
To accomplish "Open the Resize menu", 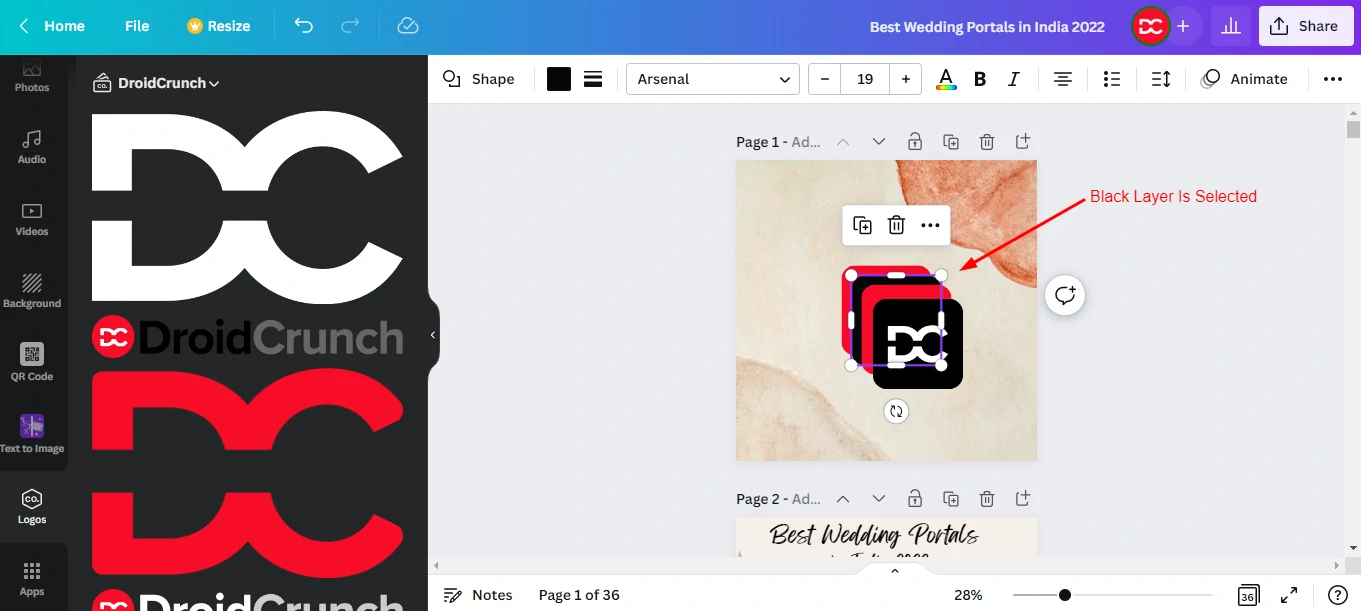I will (x=218, y=26).
